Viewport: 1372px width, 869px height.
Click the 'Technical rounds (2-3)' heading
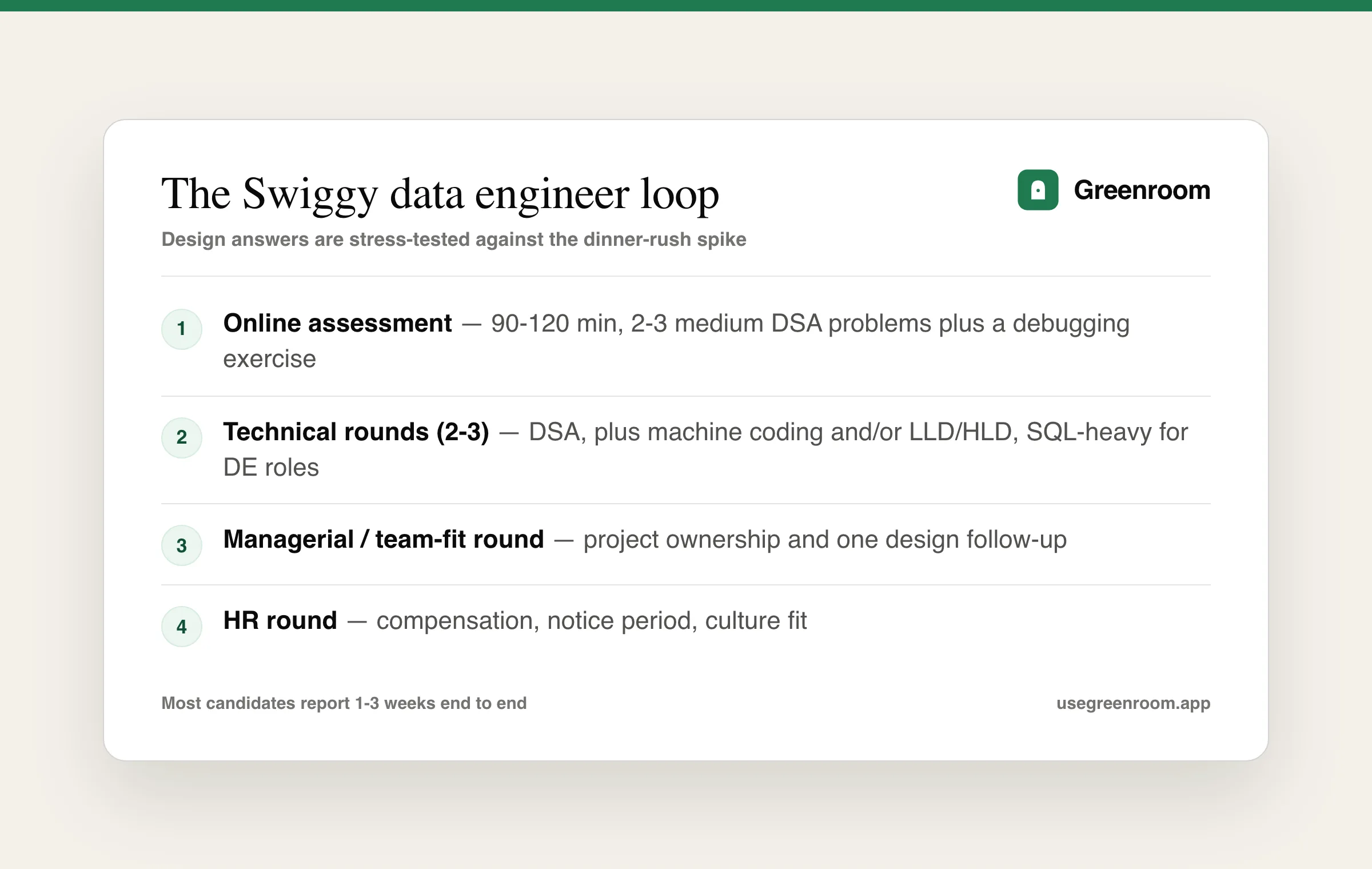(356, 432)
